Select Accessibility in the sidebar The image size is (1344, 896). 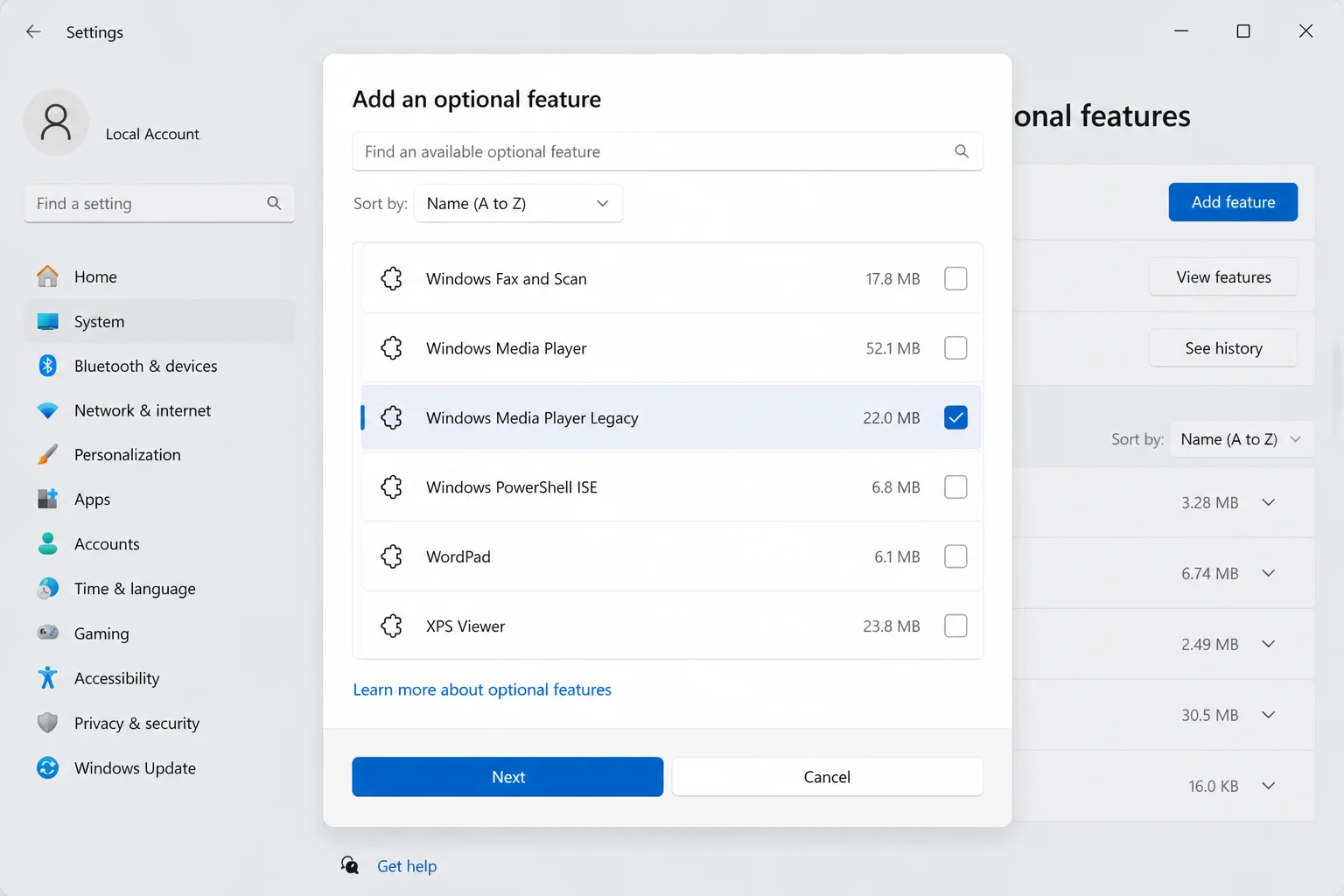pos(159,677)
